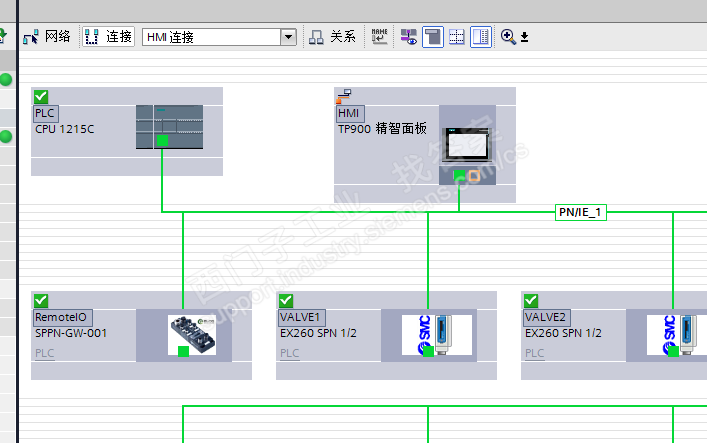
Task: Activate the Connections button
Action: pyautogui.click(x=109, y=37)
